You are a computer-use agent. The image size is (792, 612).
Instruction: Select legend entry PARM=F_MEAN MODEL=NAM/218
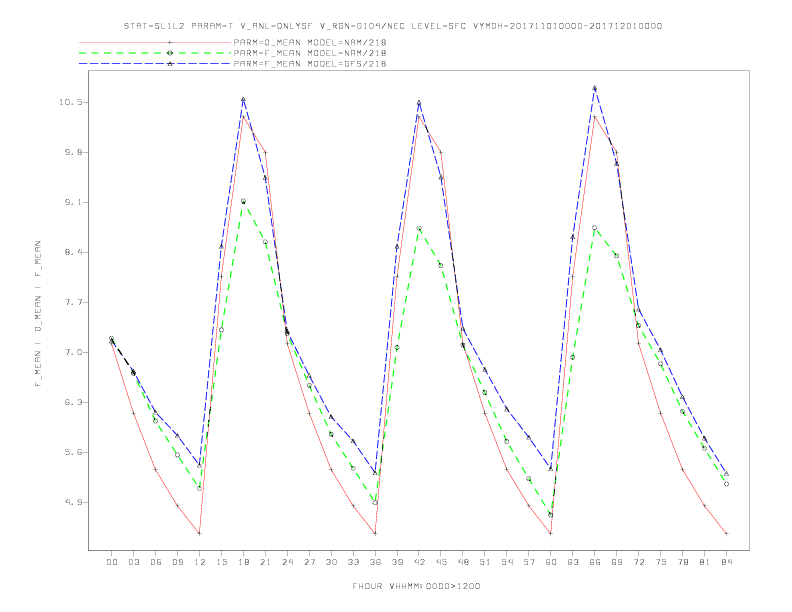click(x=310, y=53)
